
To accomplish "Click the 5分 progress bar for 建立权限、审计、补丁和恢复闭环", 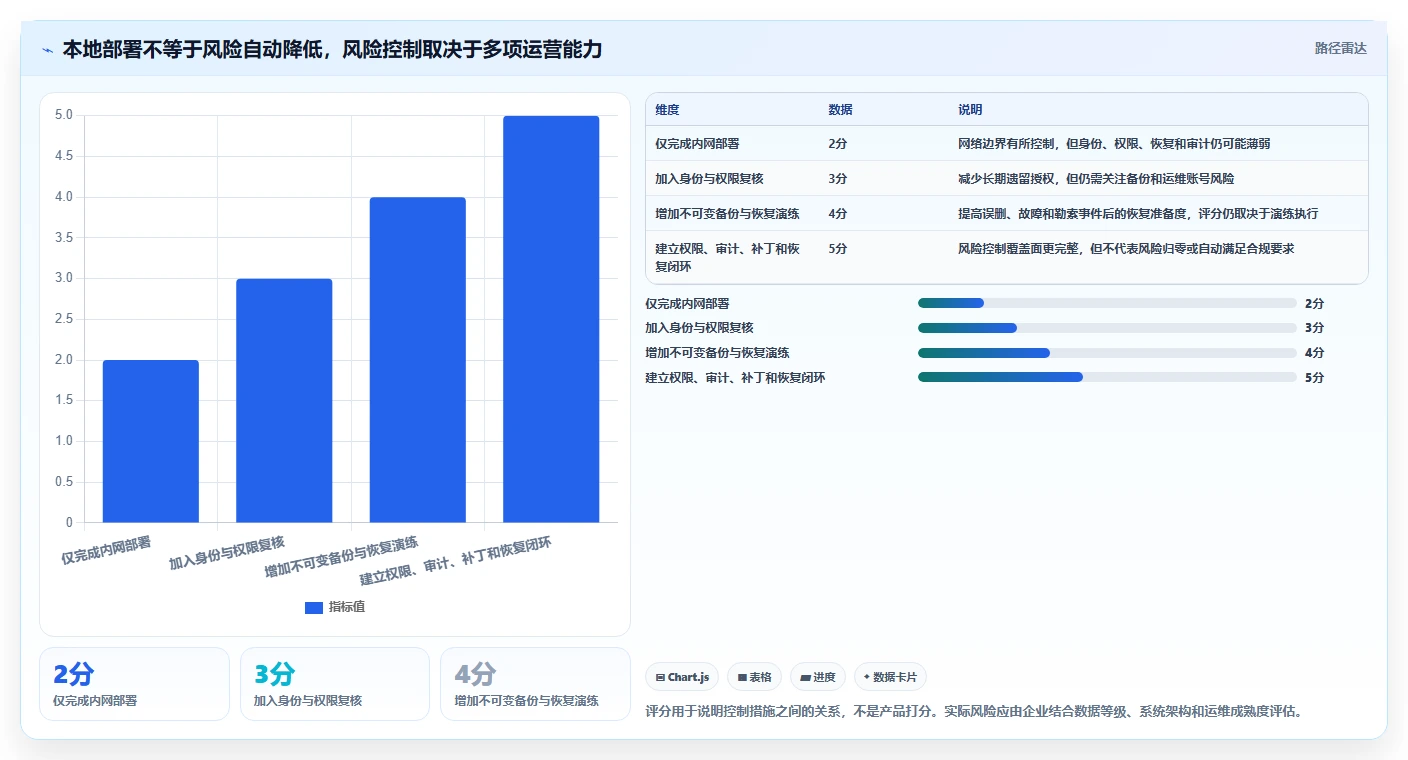I will coord(1107,377).
